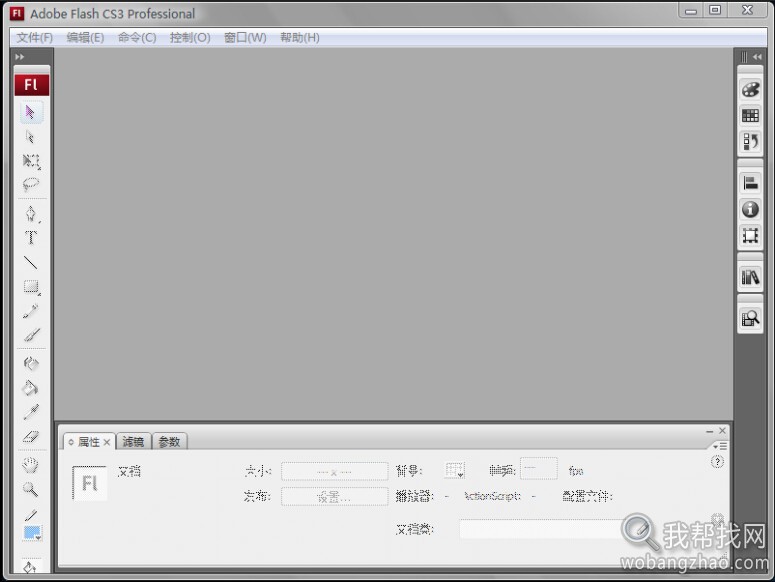This screenshot has height=582, width=775.
Task: Close the Properties panel group
Action: click(722, 431)
